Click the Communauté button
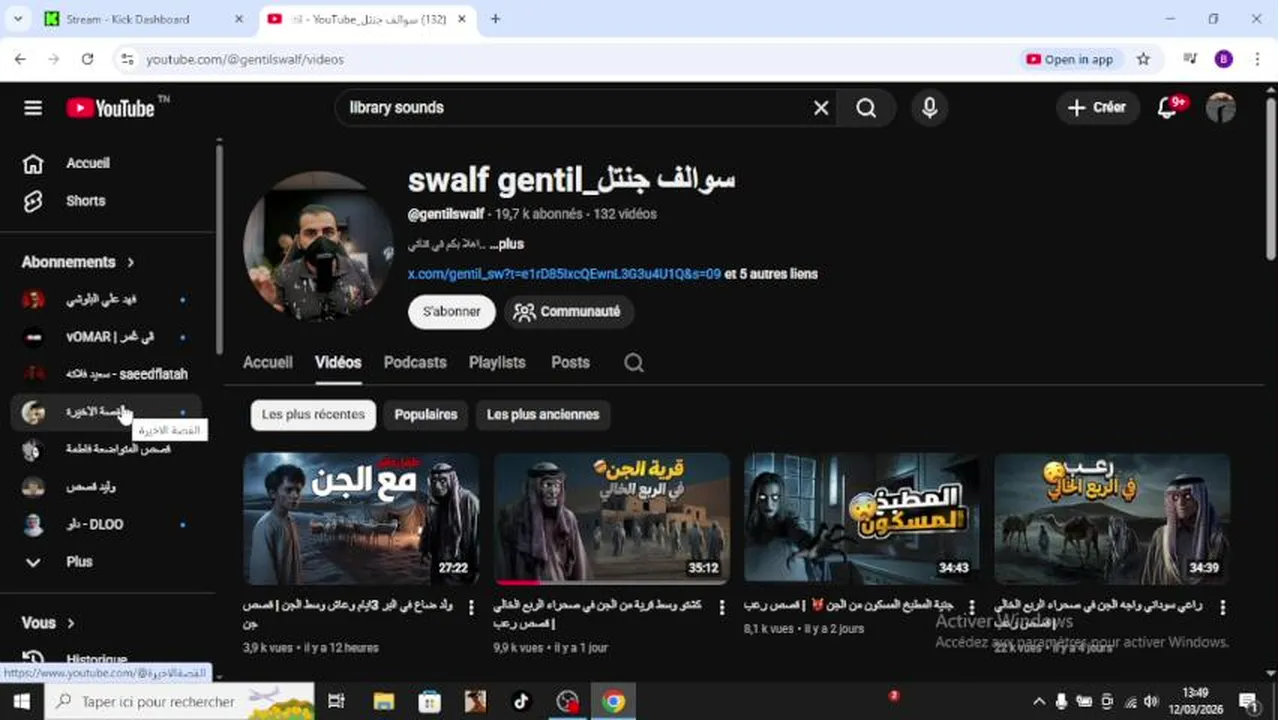The height and width of the screenshot is (720, 1278). point(567,312)
